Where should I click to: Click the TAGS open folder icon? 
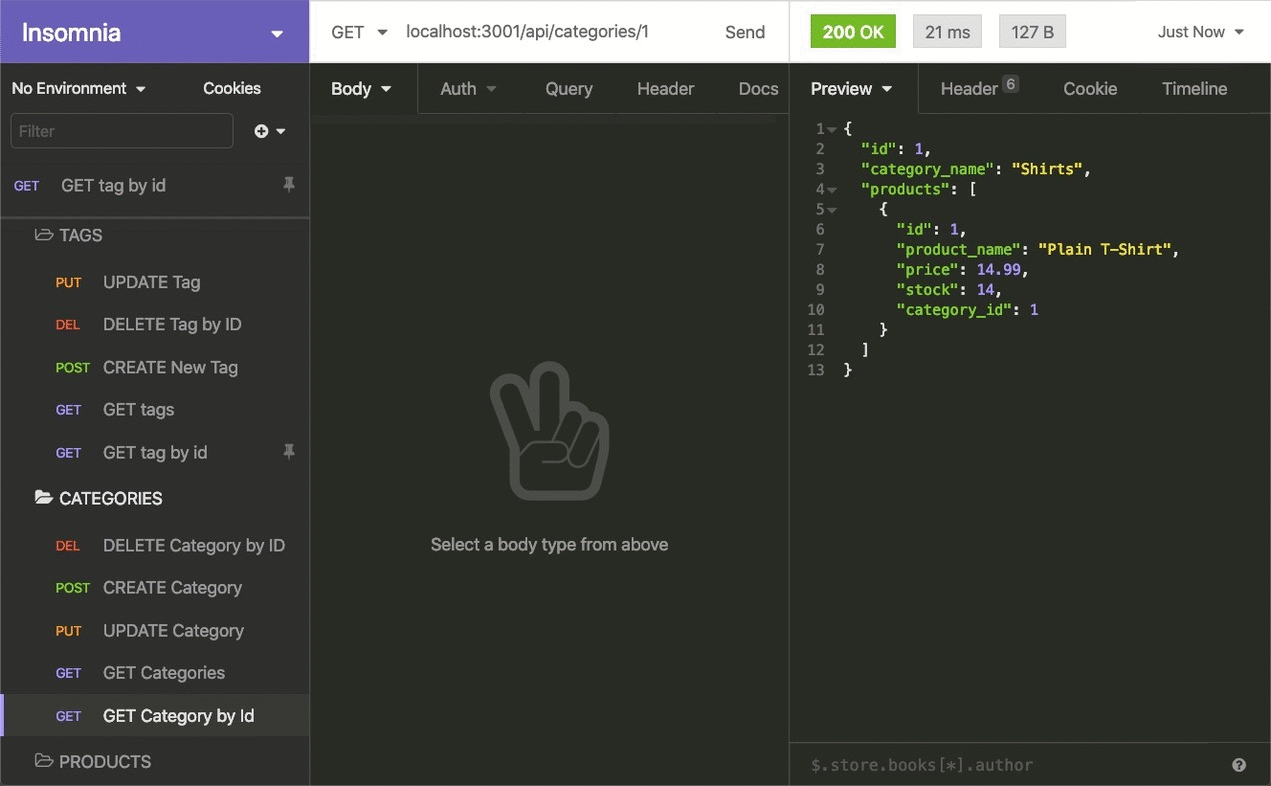point(42,235)
